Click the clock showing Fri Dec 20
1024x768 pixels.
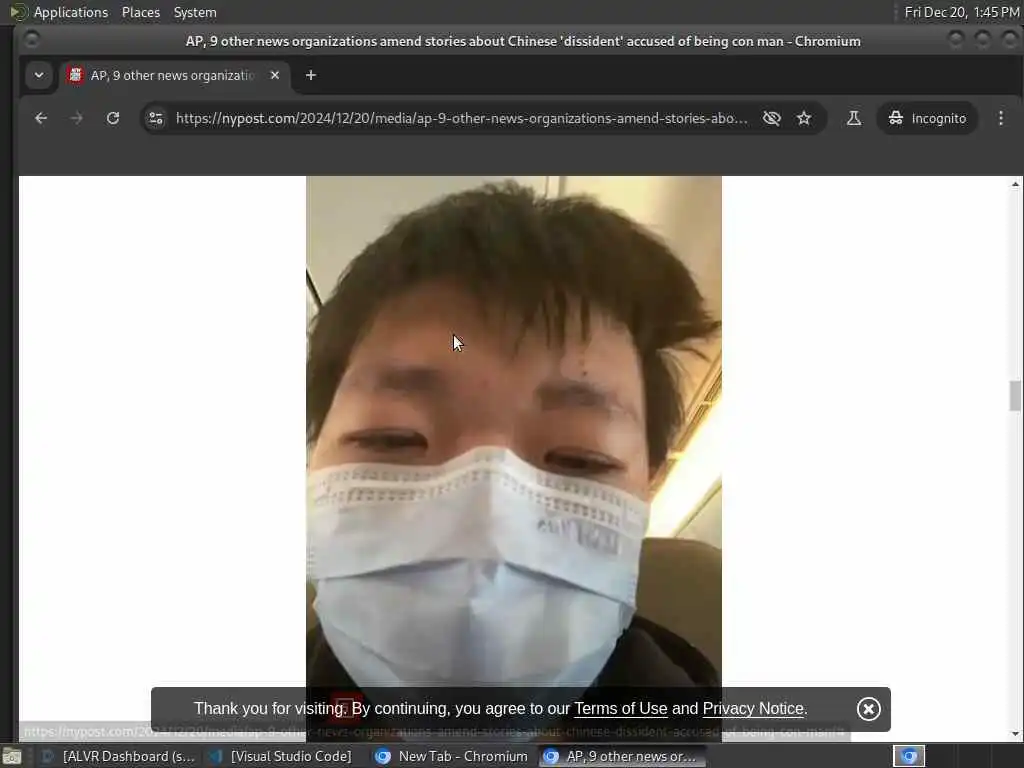pos(961,12)
